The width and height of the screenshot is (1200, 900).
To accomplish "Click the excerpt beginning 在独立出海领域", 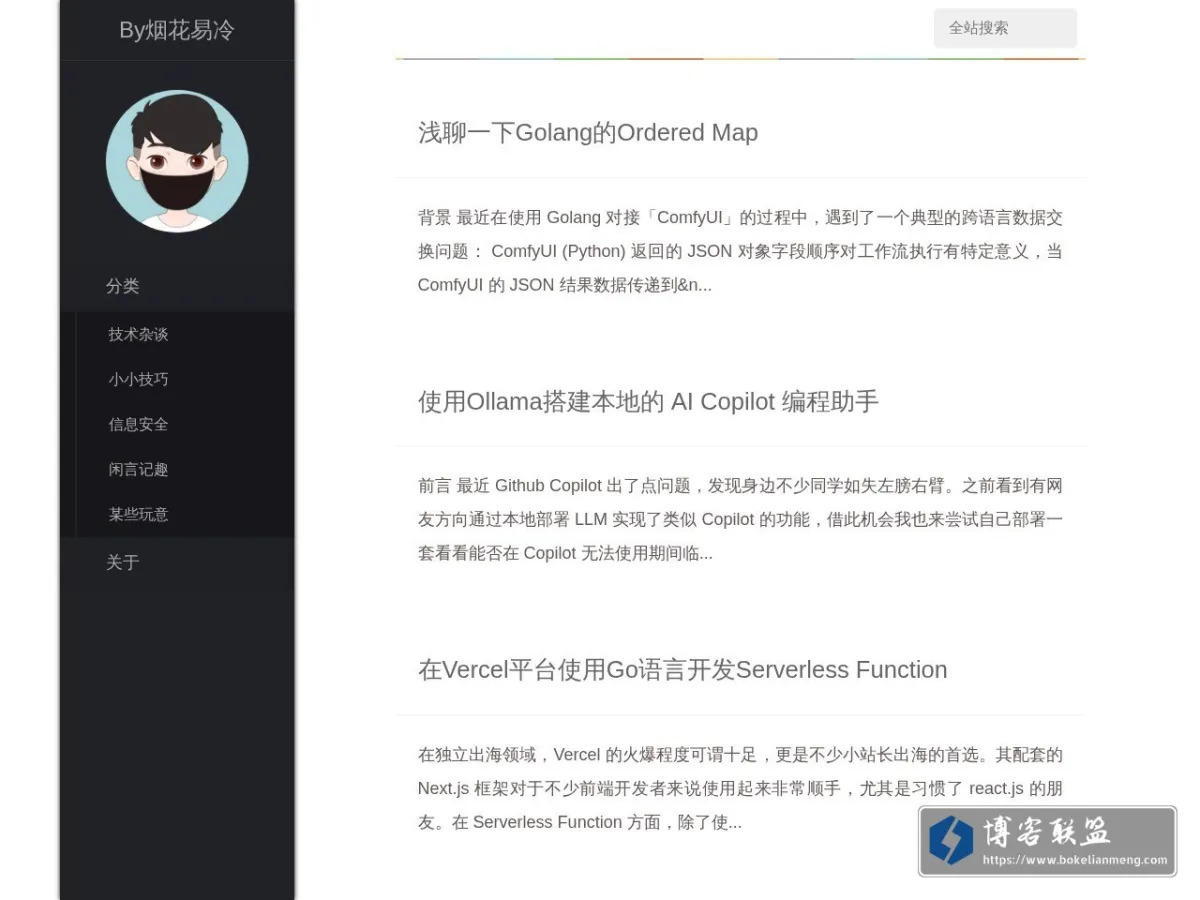I will 740,788.
